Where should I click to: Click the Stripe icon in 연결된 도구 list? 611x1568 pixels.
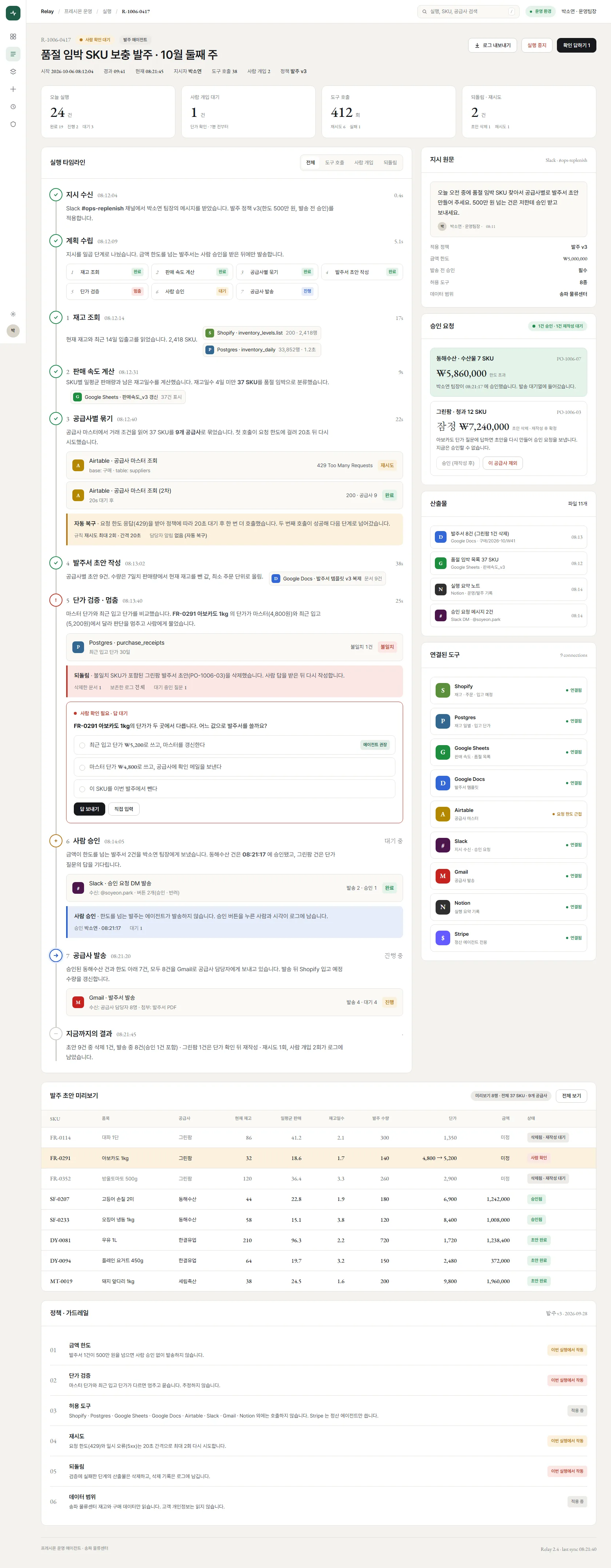(442, 938)
